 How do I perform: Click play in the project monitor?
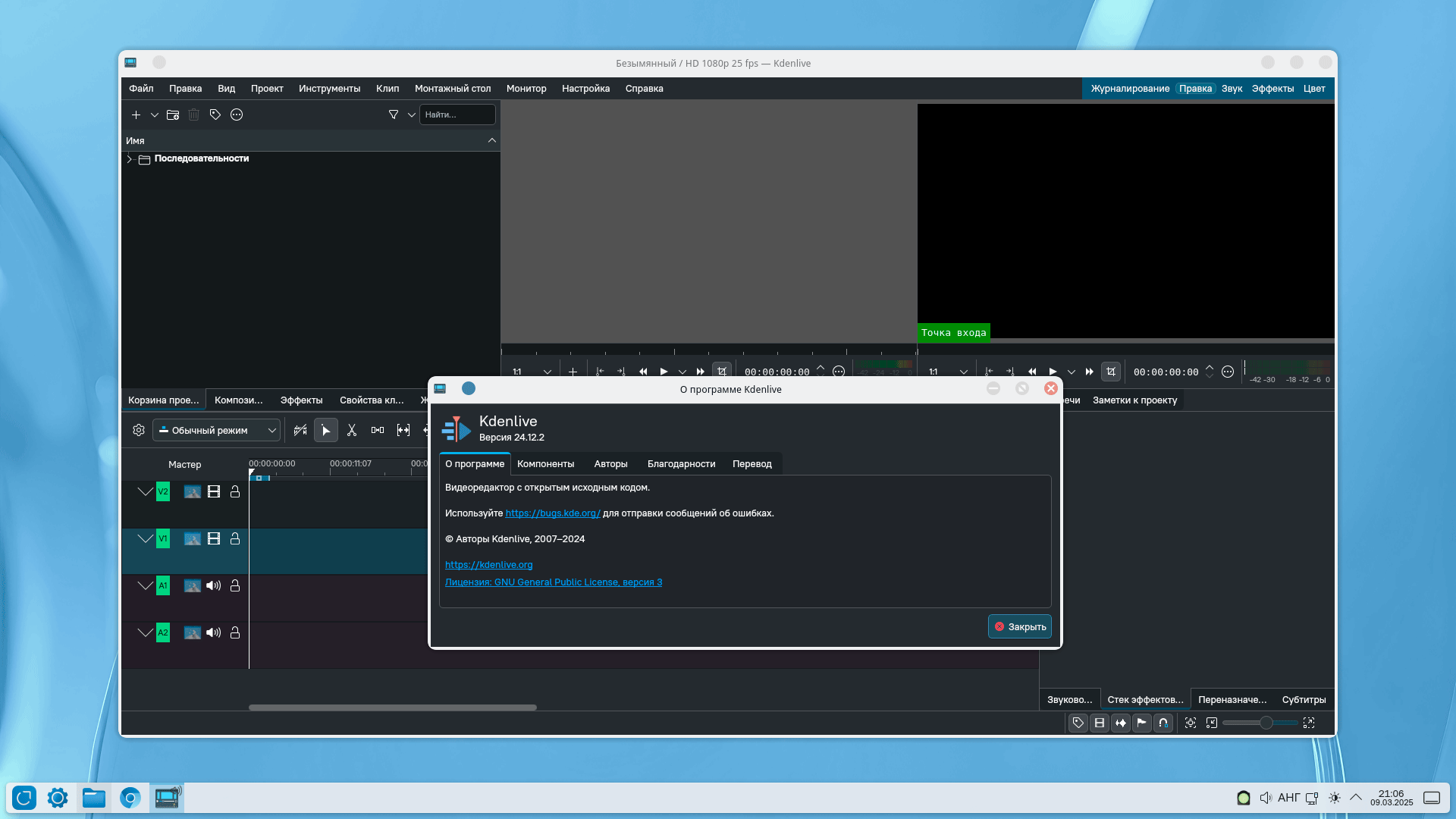tap(1053, 372)
